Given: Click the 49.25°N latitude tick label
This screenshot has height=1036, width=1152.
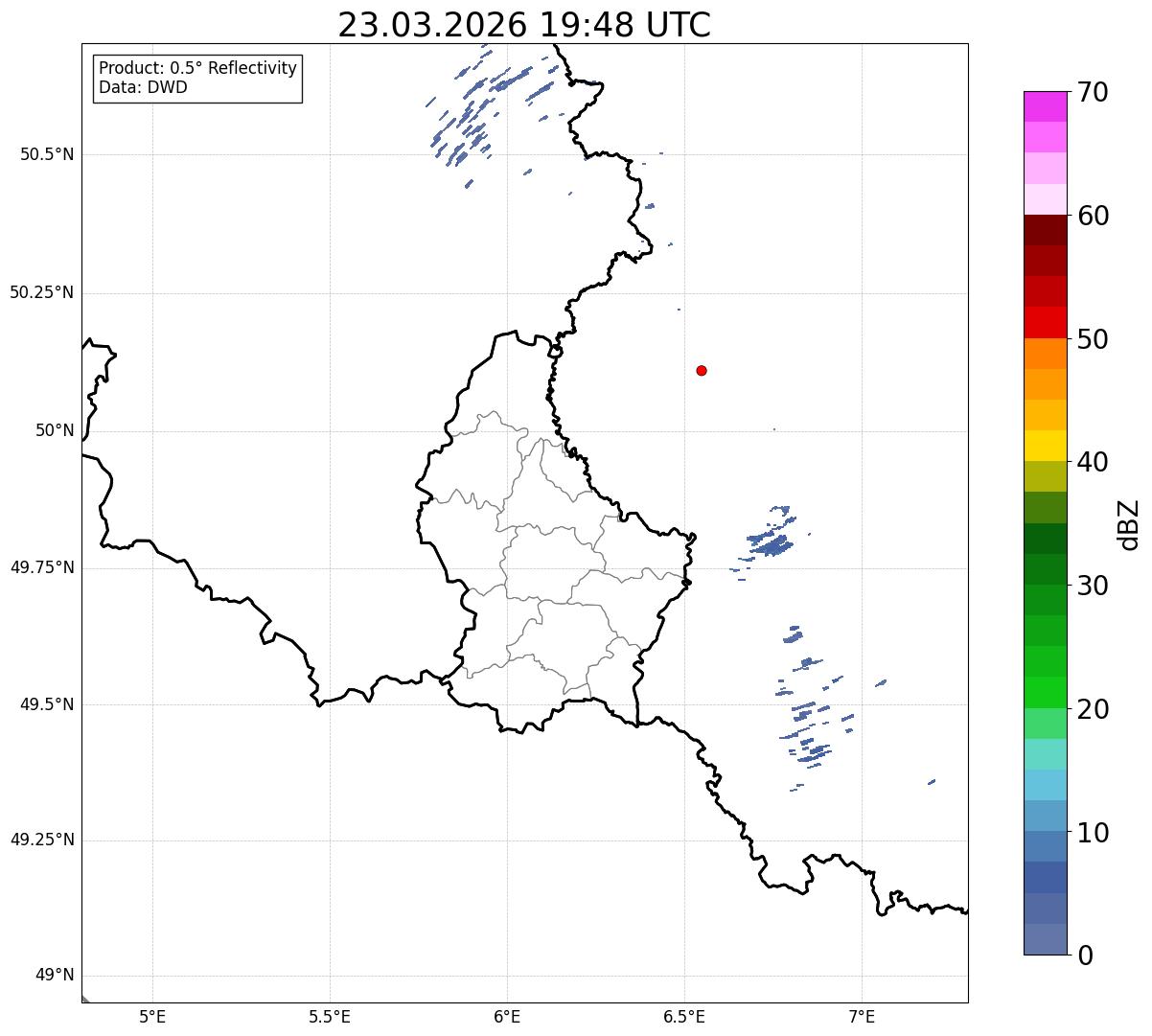Looking at the screenshot, I should tap(41, 840).
